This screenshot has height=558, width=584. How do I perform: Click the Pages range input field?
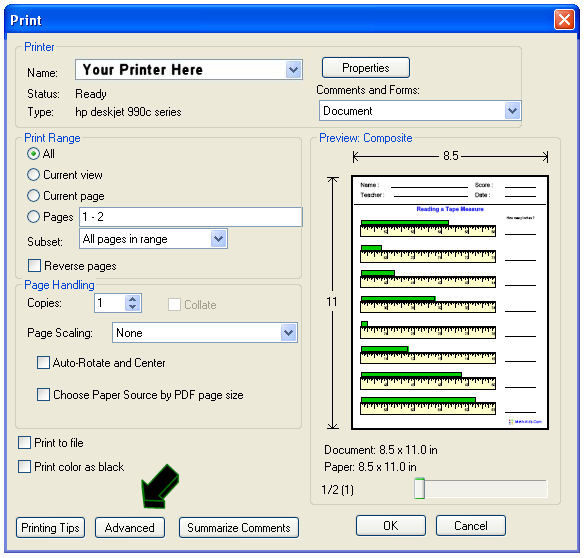[190, 217]
